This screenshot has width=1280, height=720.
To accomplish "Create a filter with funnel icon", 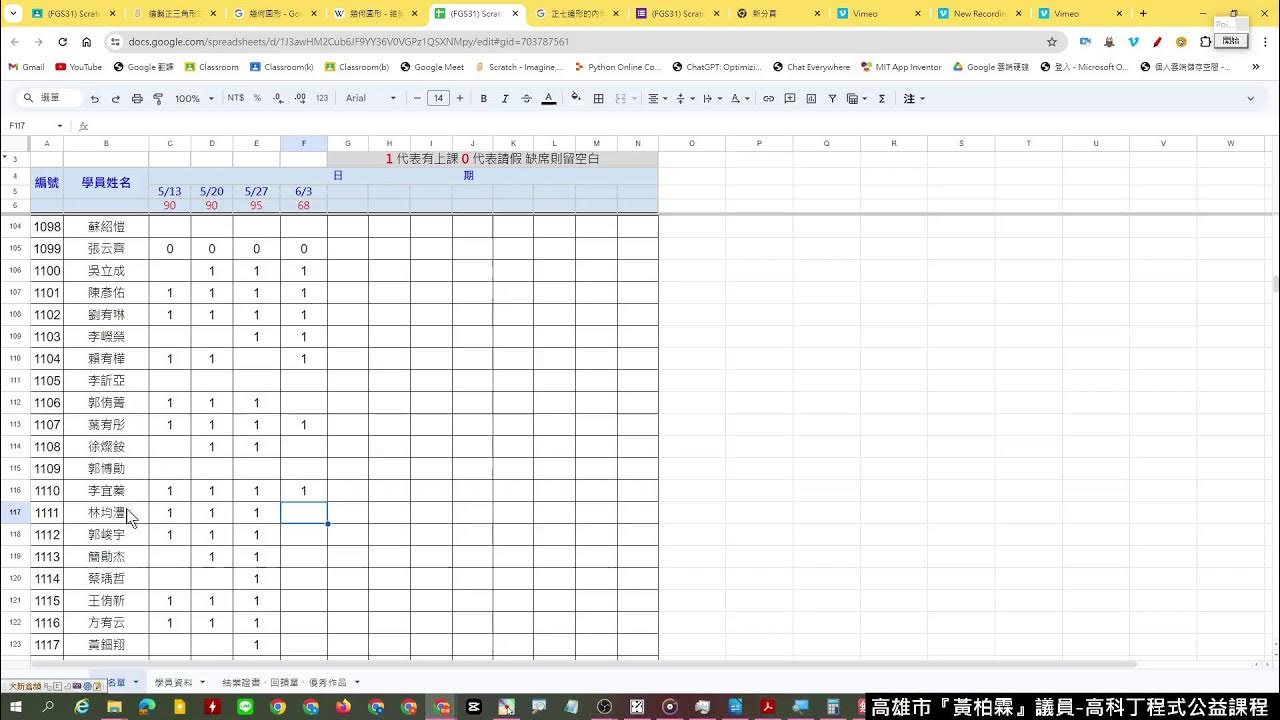I will tap(832, 98).
